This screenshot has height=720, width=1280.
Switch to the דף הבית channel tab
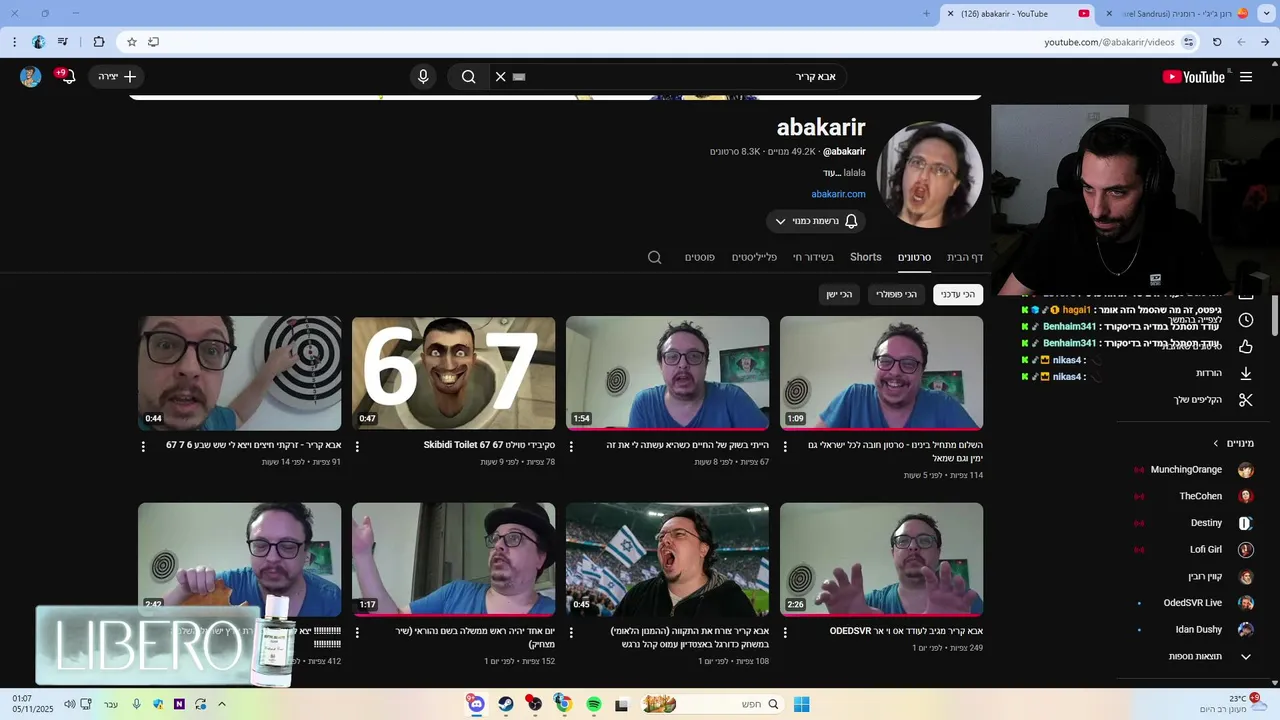(965, 257)
